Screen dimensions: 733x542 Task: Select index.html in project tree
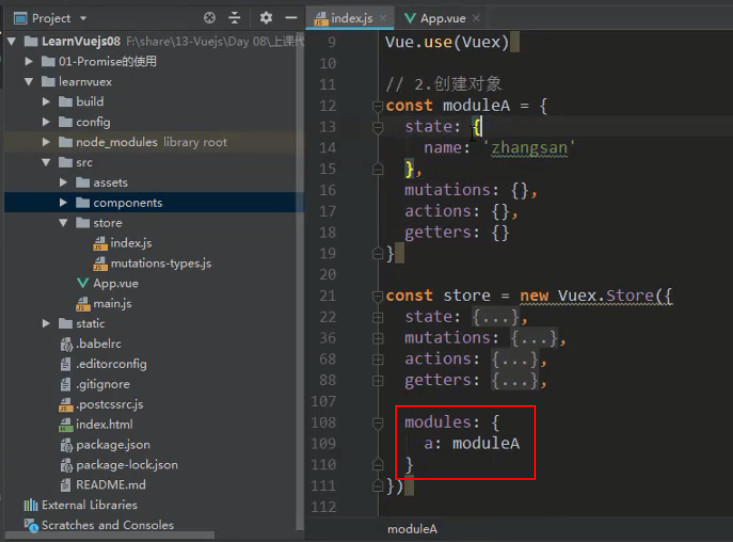96,424
